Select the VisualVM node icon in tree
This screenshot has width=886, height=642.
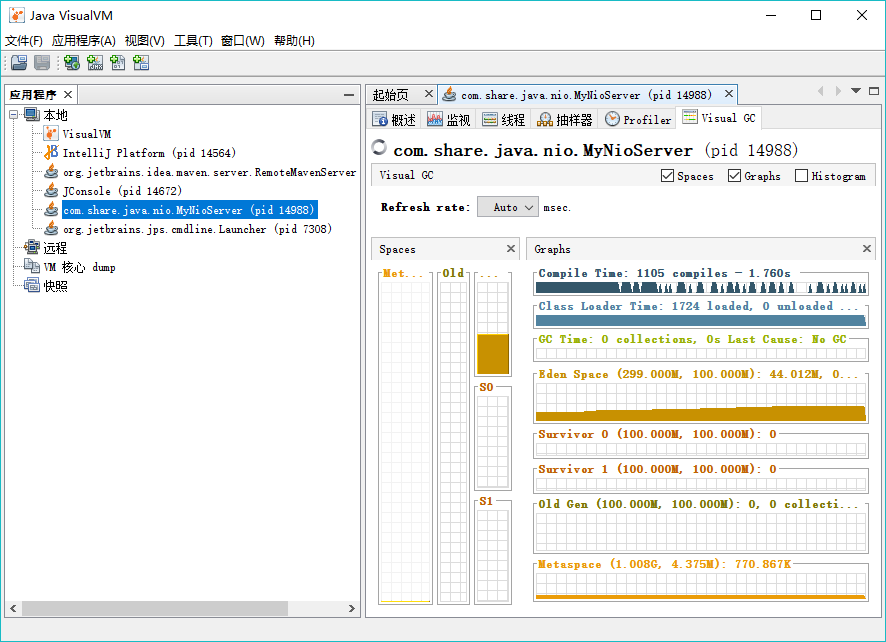tap(51, 134)
